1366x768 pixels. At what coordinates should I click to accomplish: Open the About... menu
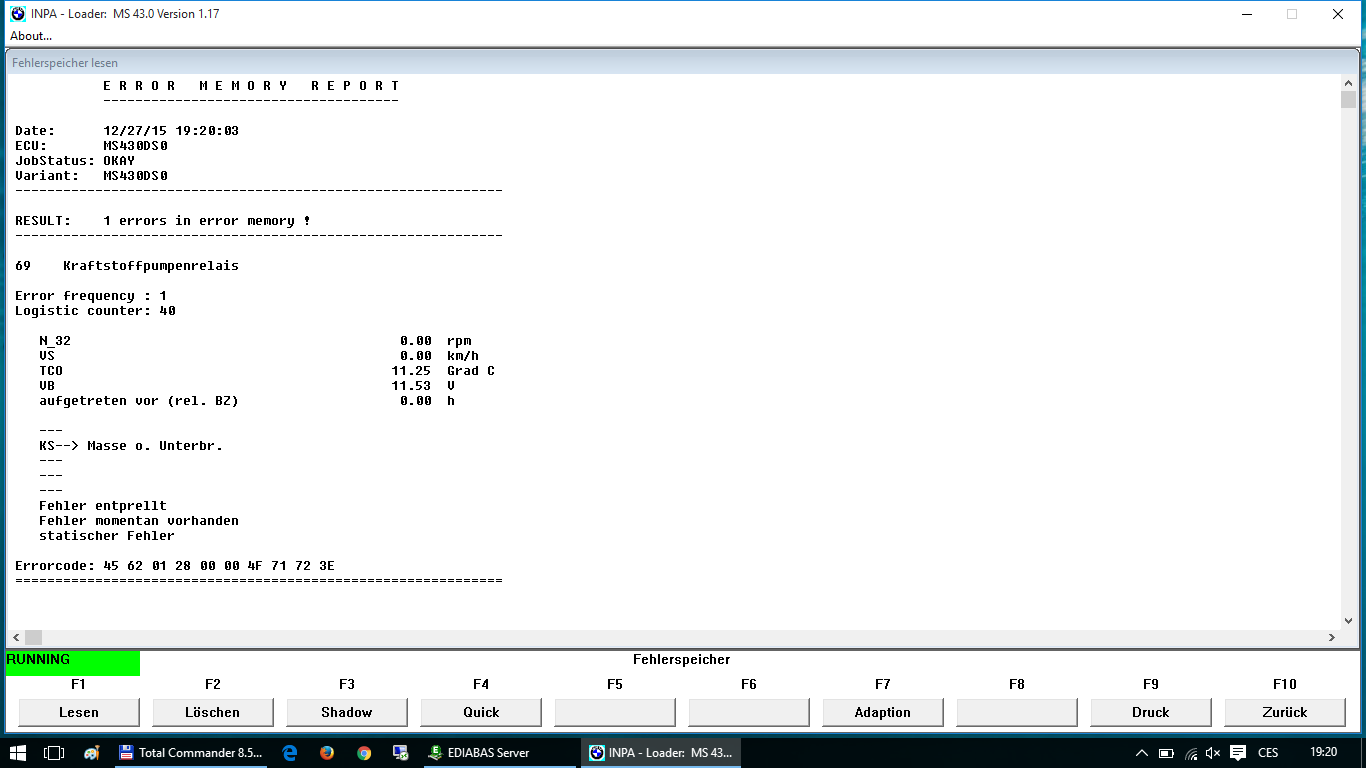[31, 36]
